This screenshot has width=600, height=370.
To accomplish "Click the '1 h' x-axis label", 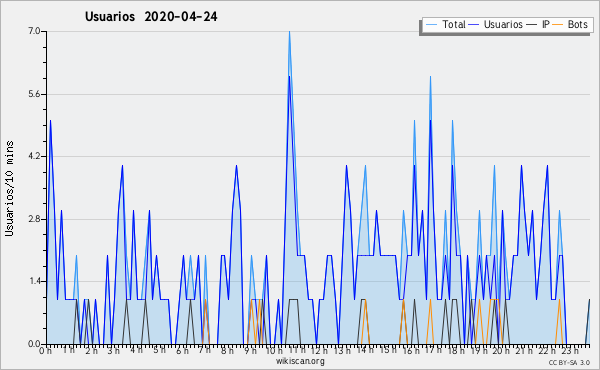I will pos(68,350).
